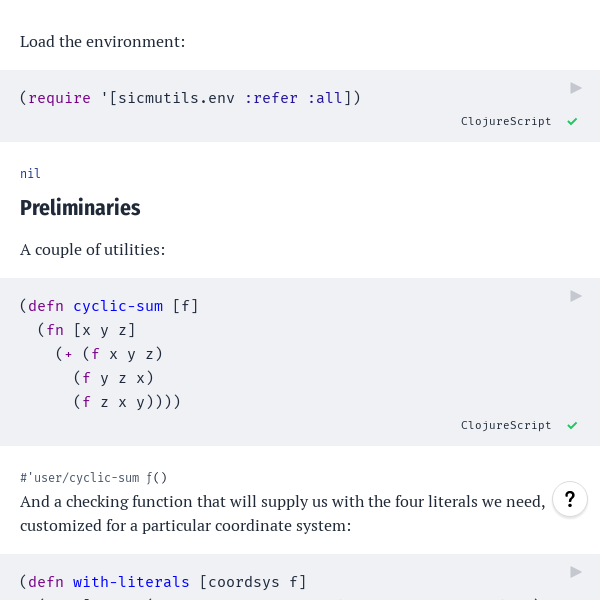Run the require sicmutils.env code cell
Image resolution: width=600 pixels, height=600 pixels.
pyautogui.click(x=576, y=88)
